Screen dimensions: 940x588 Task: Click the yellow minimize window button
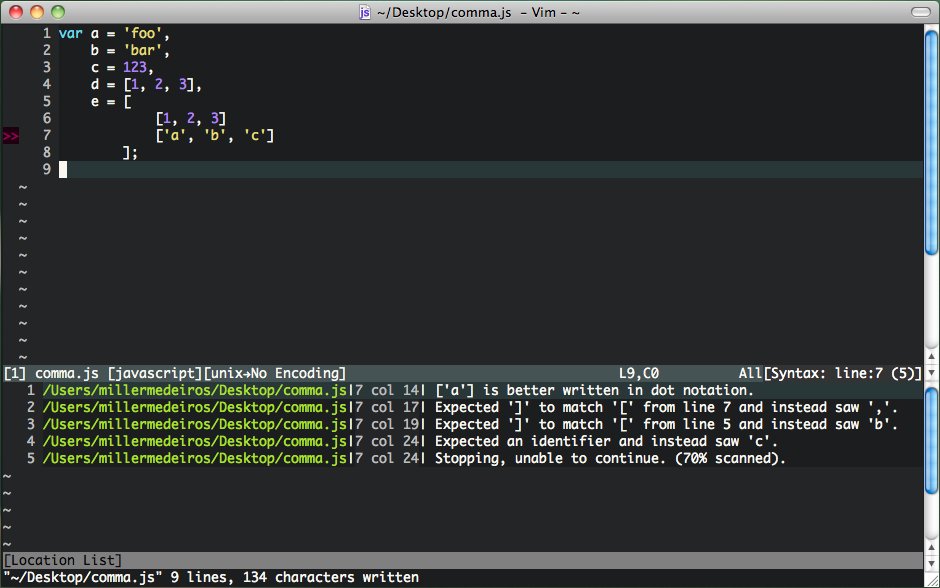[x=37, y=12]
